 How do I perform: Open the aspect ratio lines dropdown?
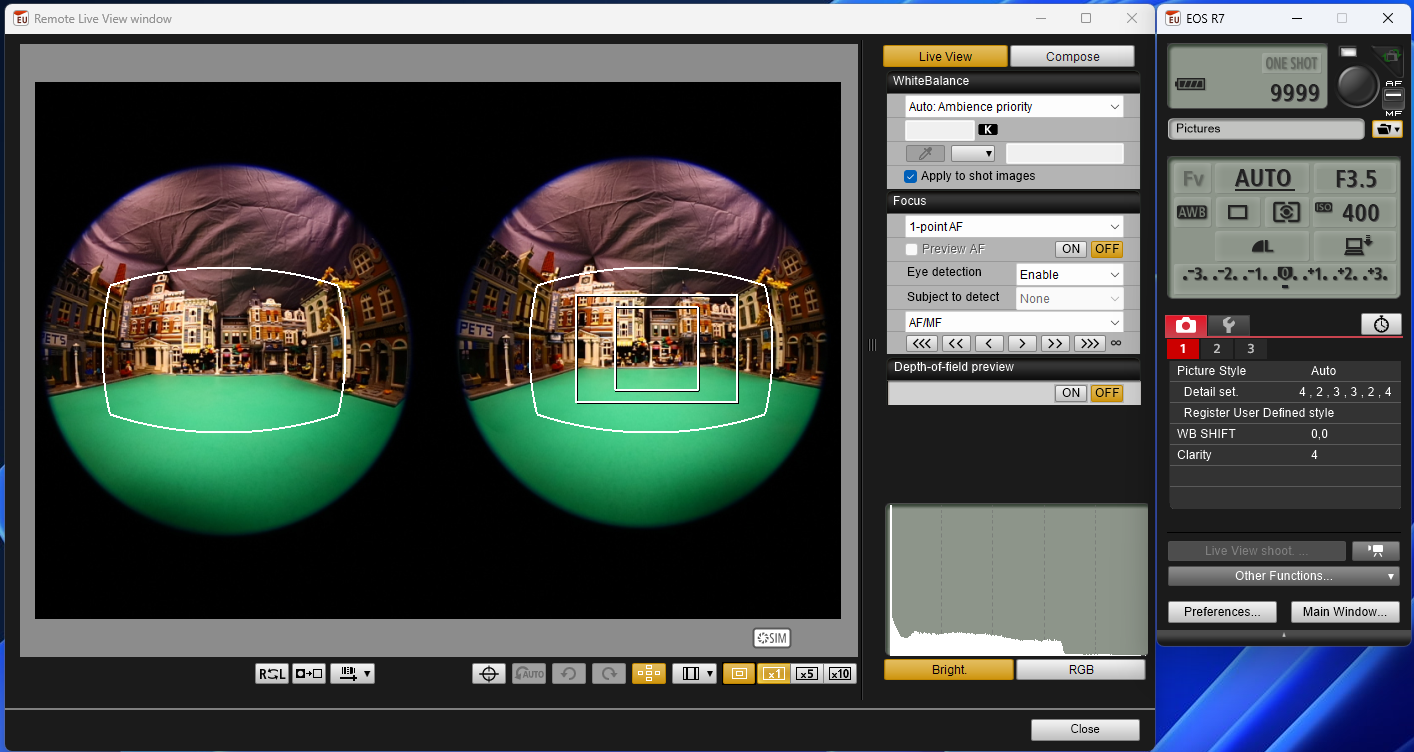(x=695, y=674)
